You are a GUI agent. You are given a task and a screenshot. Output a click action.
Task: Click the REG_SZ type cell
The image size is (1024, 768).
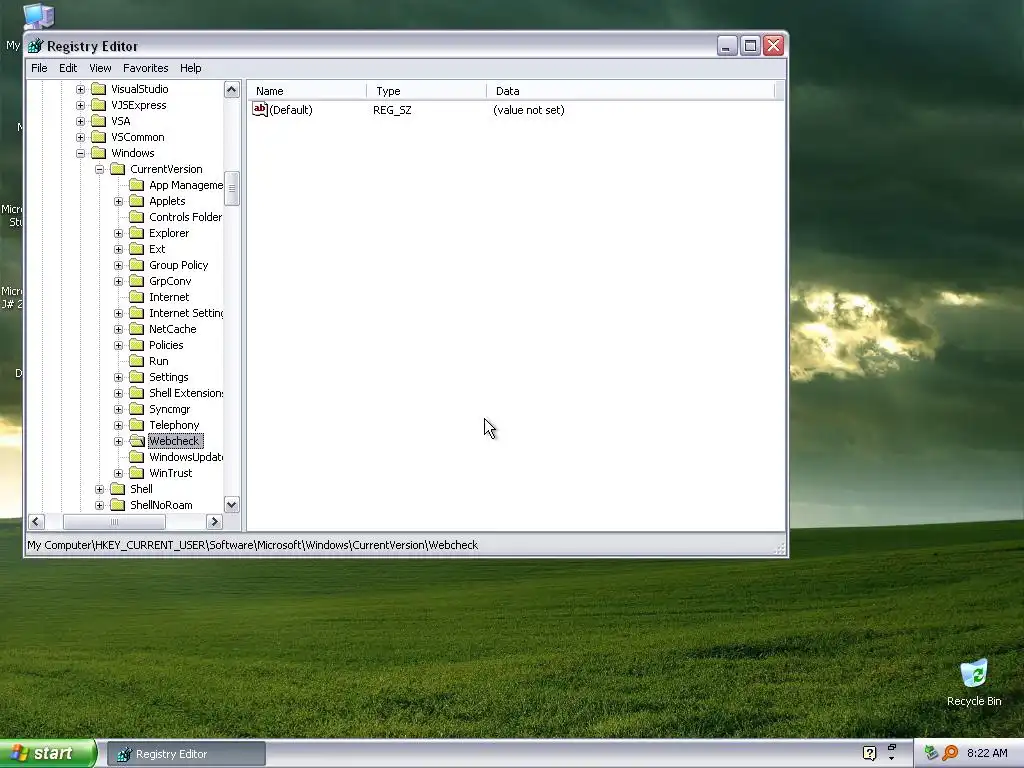click(x=392, y=110)
